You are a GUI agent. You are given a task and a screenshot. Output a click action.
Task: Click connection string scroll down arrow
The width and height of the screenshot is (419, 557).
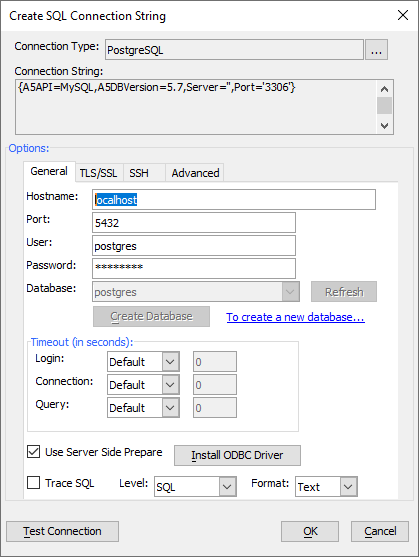coord(384,125)
